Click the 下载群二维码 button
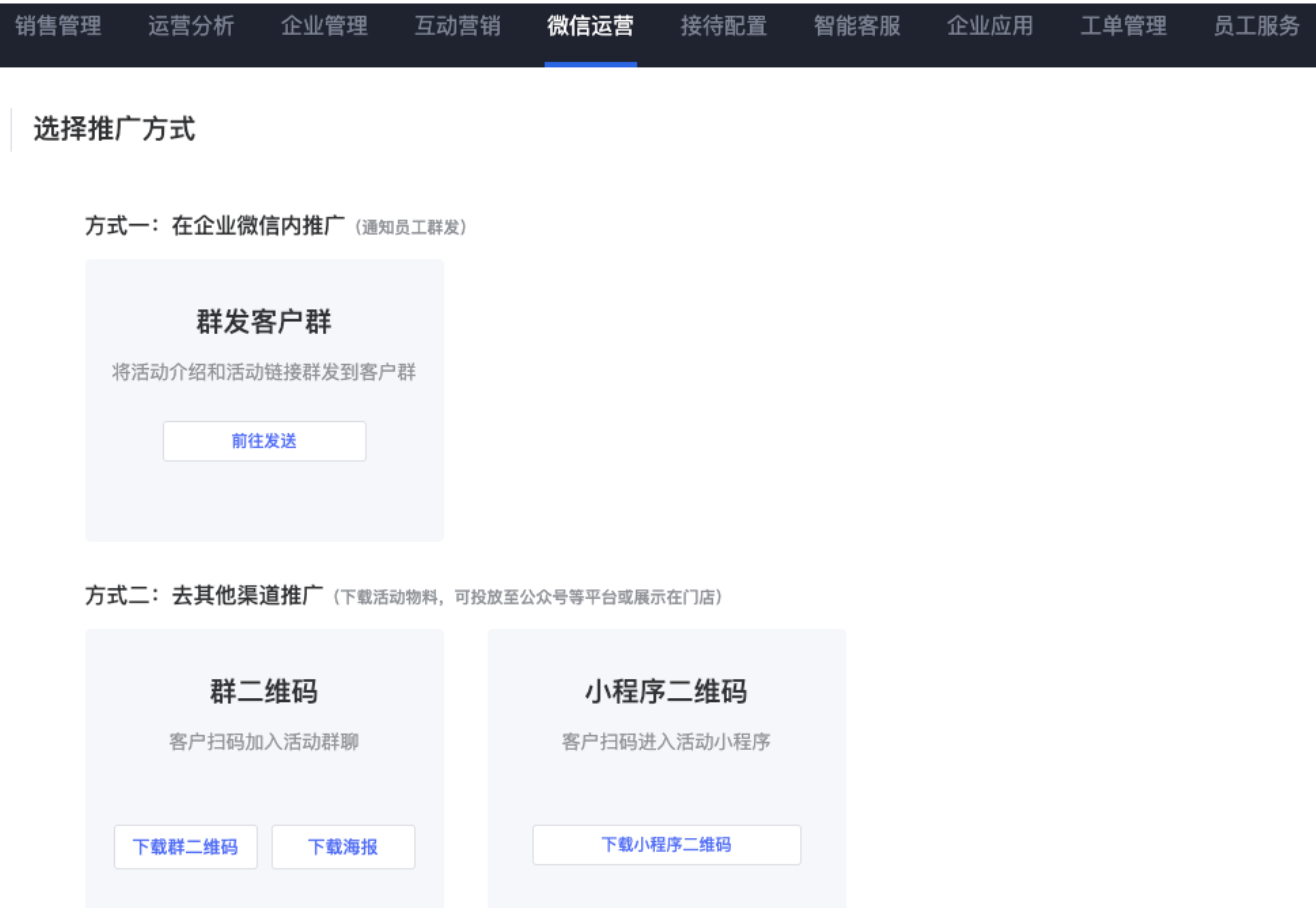Viewport: 1316px width, 908px height. coord(185,847)
